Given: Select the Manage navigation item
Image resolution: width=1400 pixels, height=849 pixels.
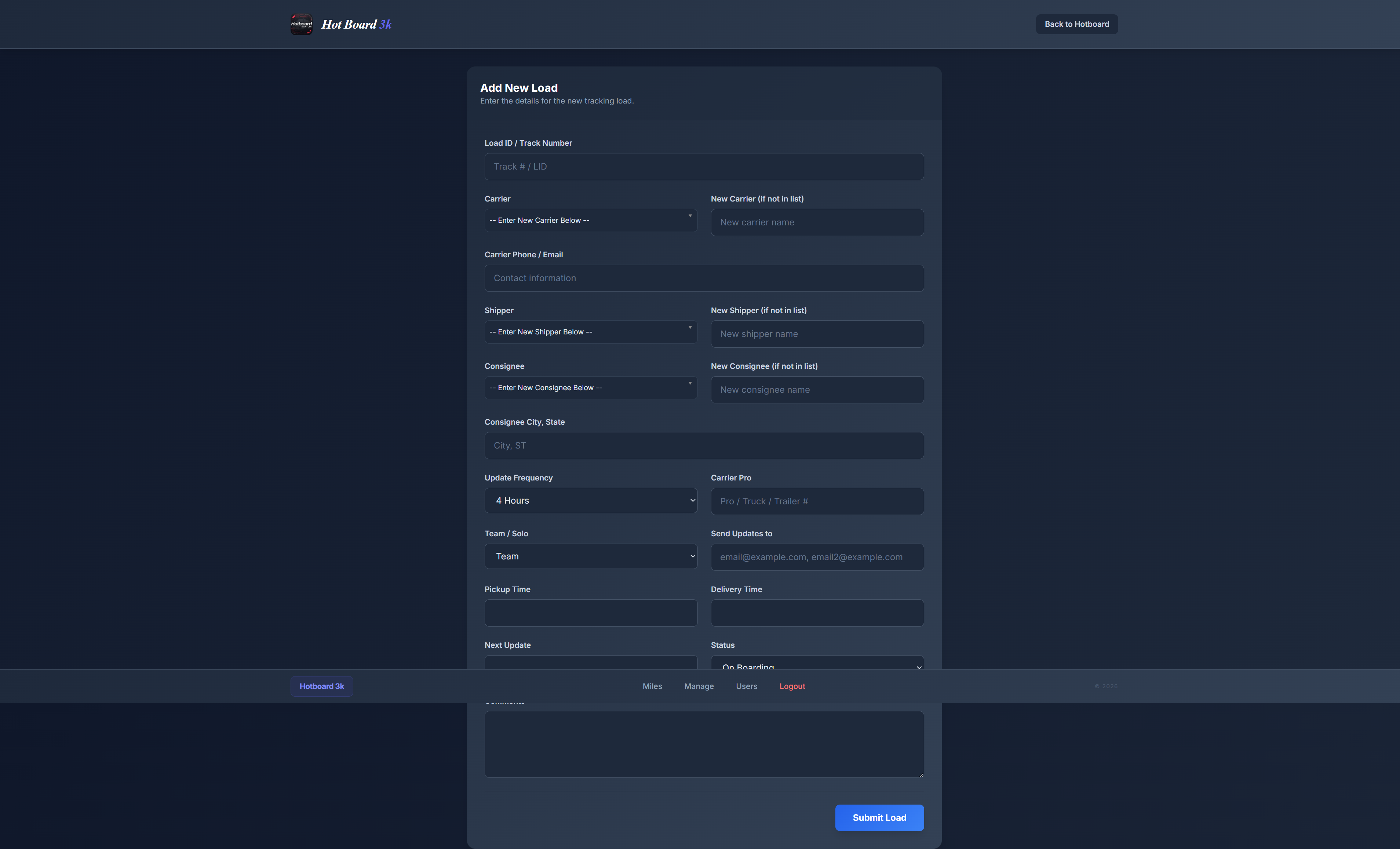Looking at the screenshot, I should coord(698,686).
